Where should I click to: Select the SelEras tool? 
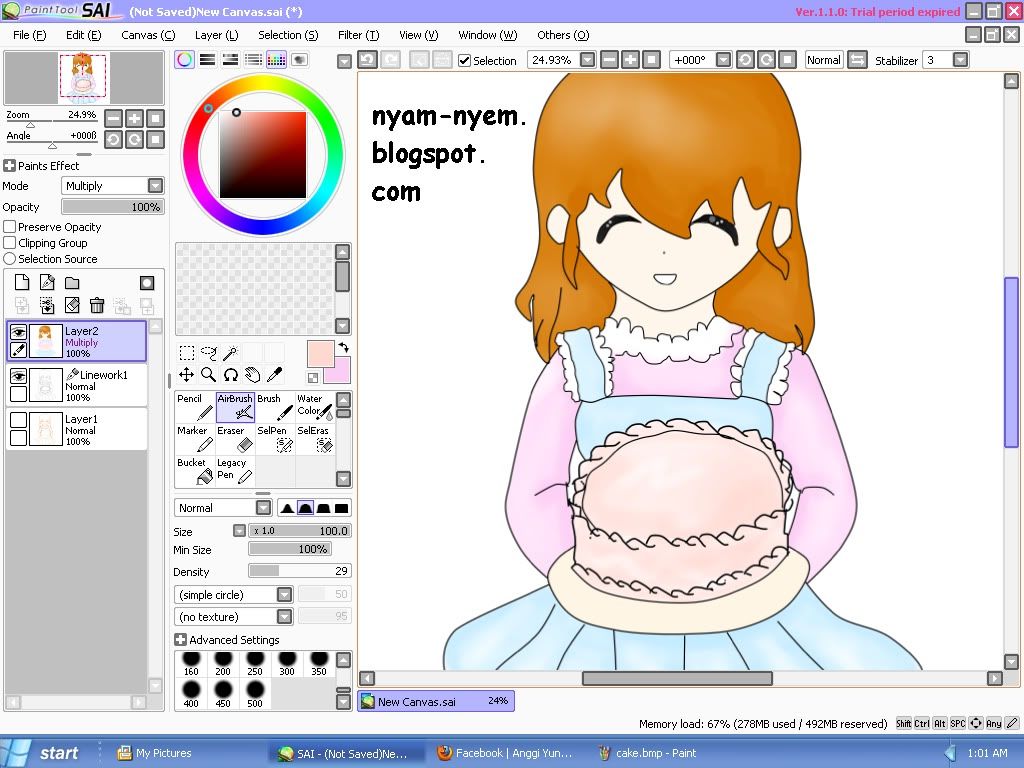315,439
